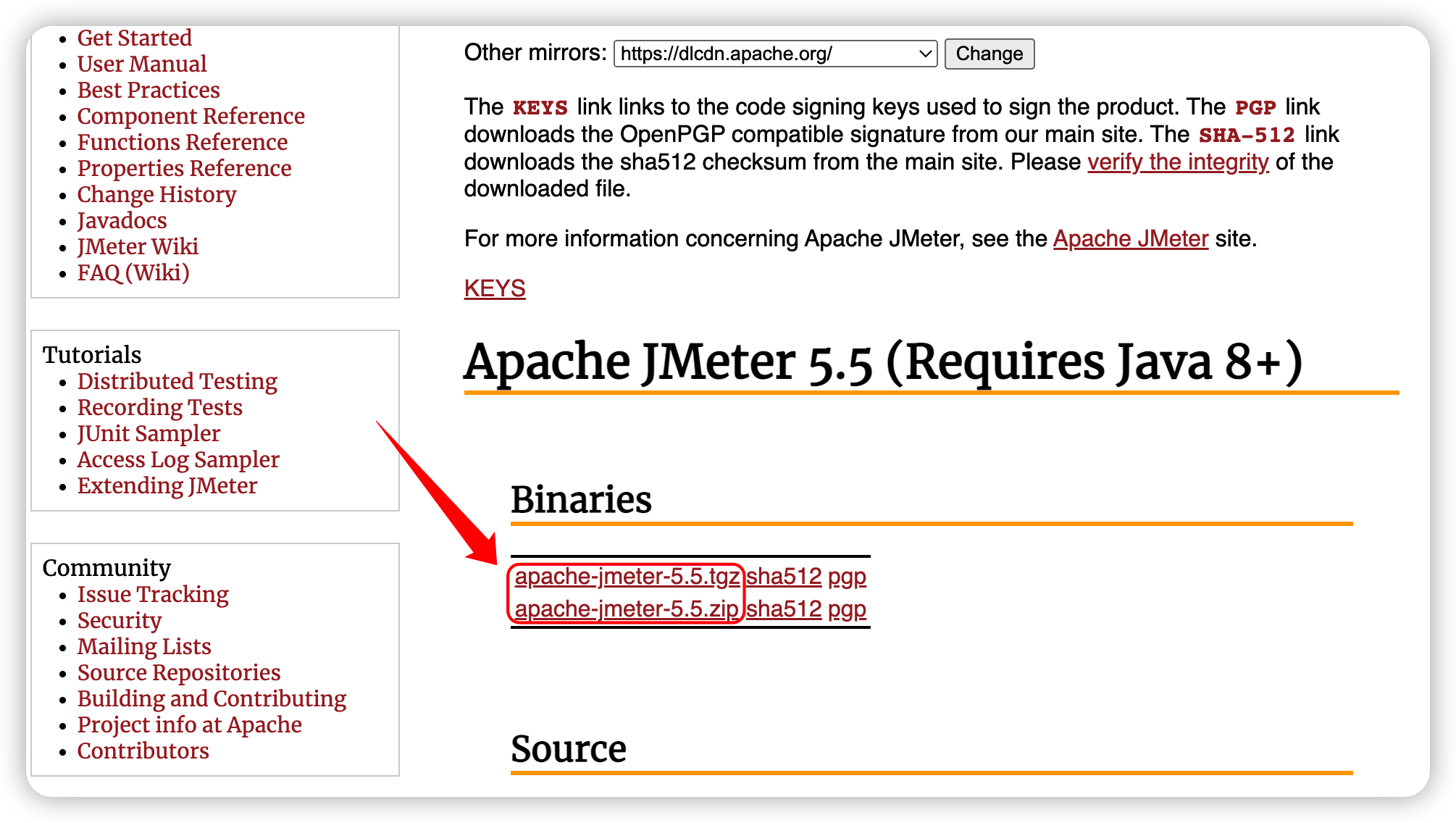Go to Distributed Testing tutorial
The width and height of the screenshot is (1456, 823).
[177, 381]
